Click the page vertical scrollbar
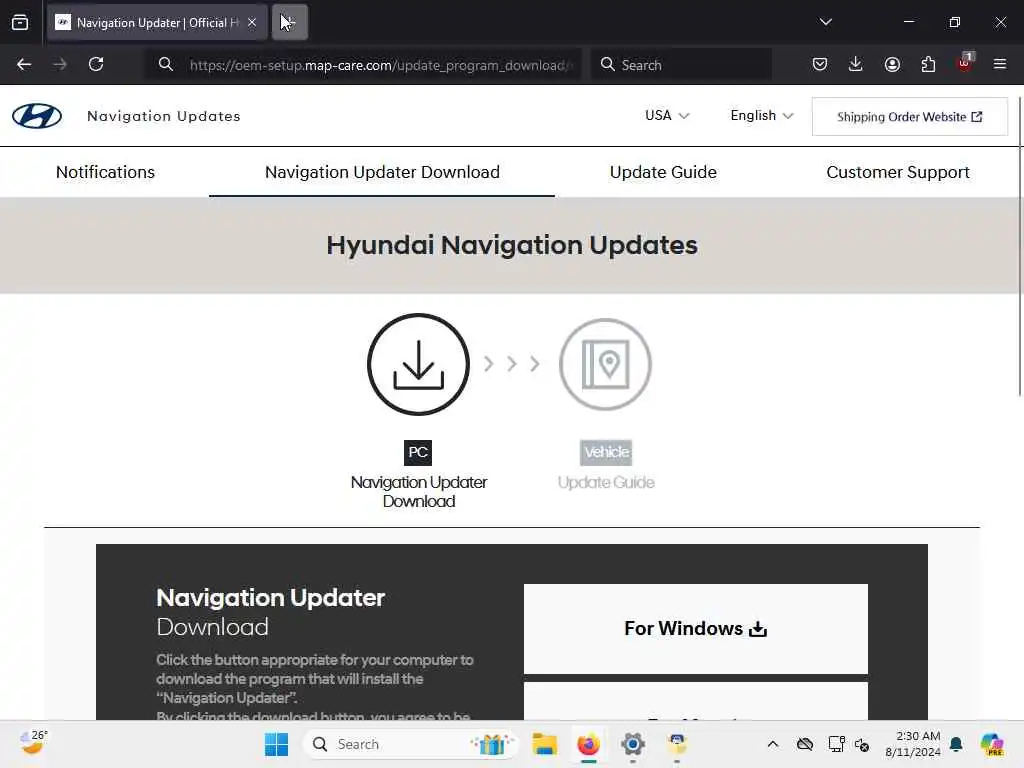The width and height of the screenshot is (1024, 768). [x=1020, y=246]
